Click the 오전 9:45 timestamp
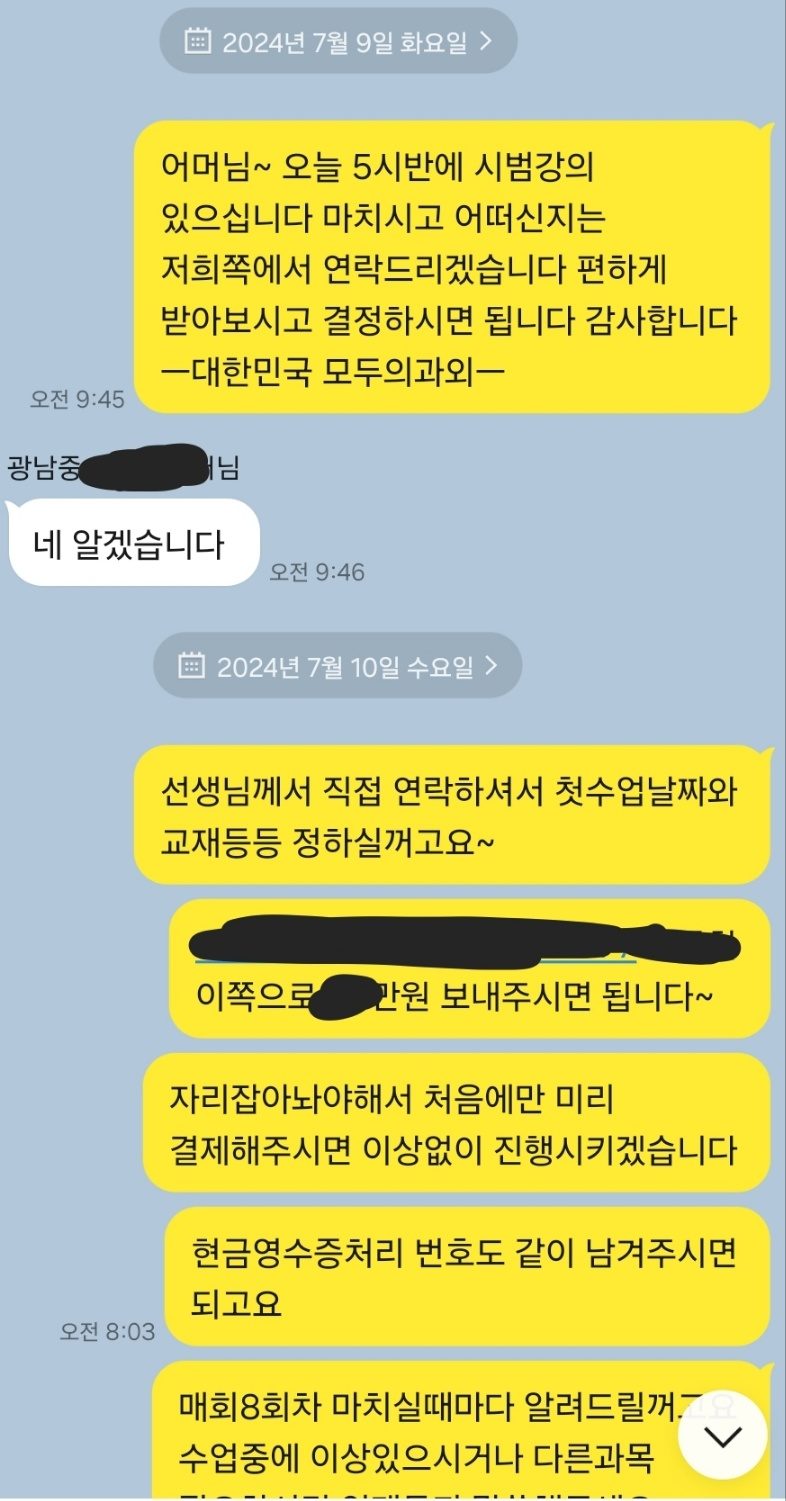 point(77,399)
